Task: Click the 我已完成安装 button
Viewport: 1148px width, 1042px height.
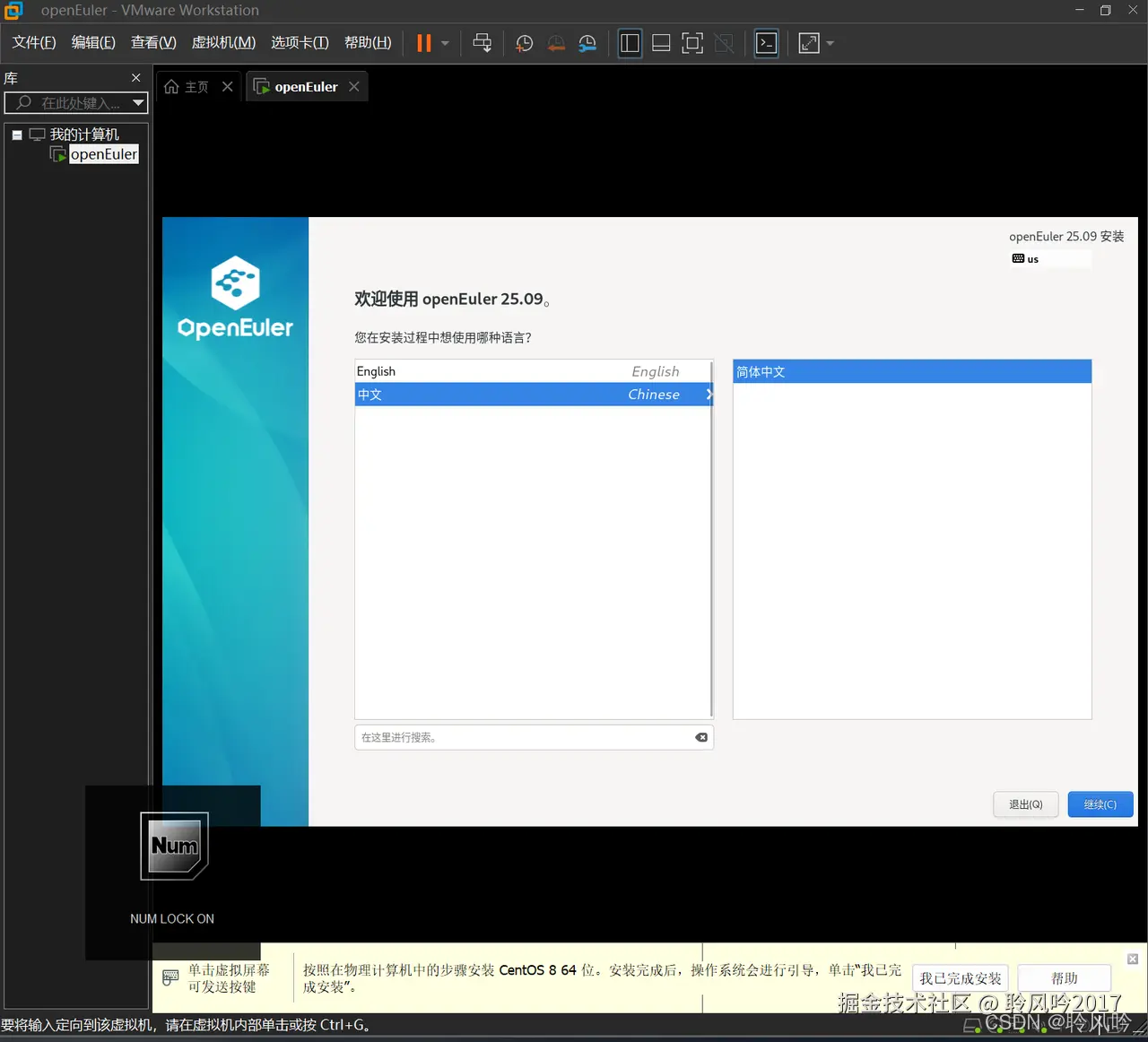Action: (961, 978)
